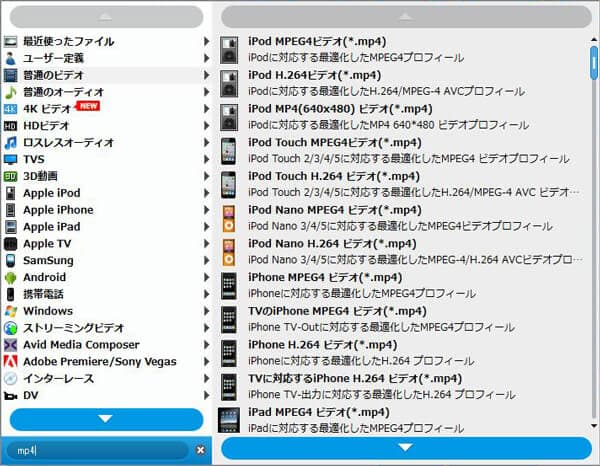Click the Adobe Premiere/Sony Vegas icon
Viewport: 600px width, 466px height.
pyautogui.click(x=10, y=362)
